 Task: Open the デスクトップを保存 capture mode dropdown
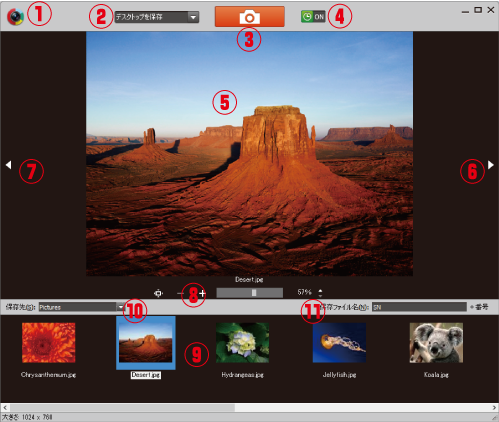pyautogui.click(x=157, y=17)
